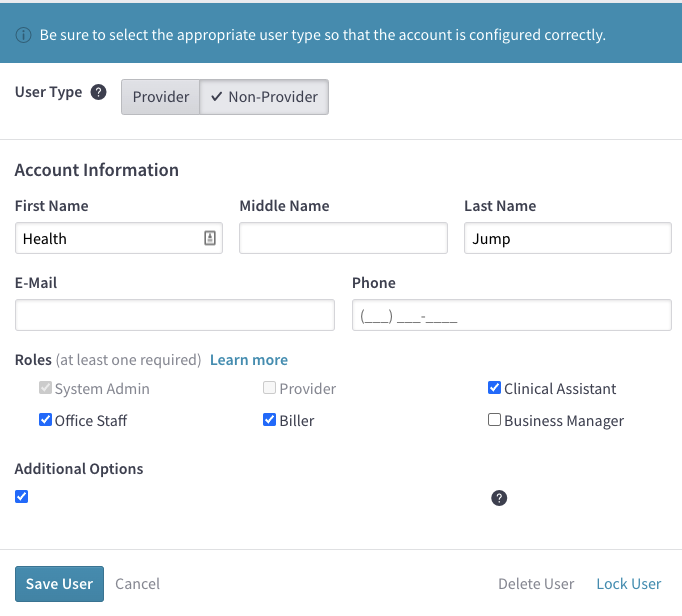Click the Lock User link

click(629, 584)
